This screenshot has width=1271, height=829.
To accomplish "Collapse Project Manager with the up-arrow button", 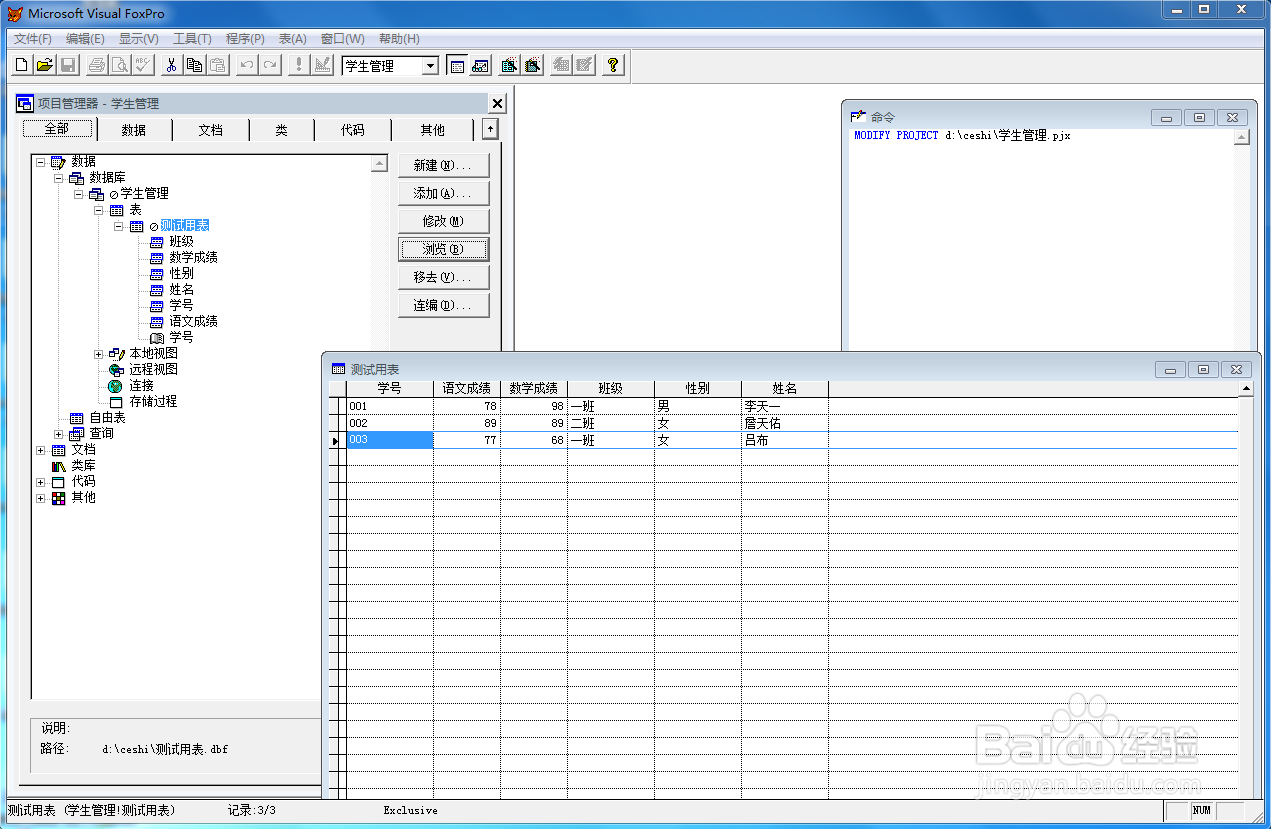I will point(489,129).
